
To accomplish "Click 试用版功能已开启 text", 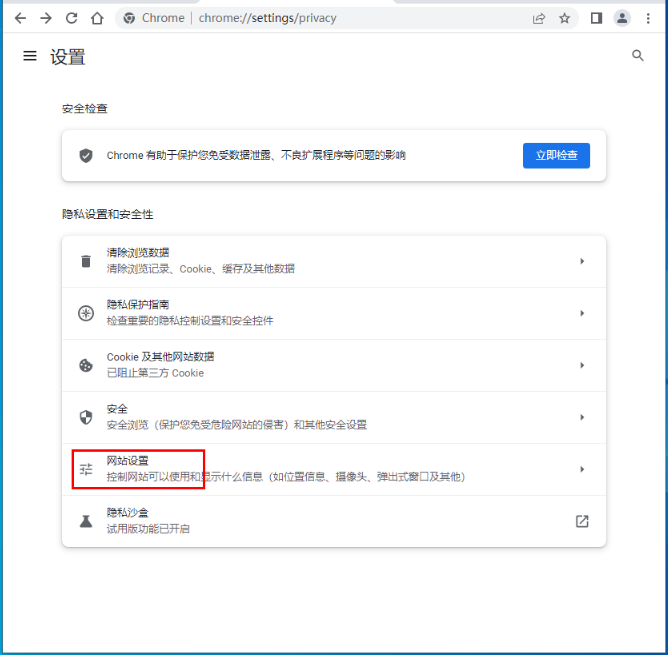I will click(148, 529).
